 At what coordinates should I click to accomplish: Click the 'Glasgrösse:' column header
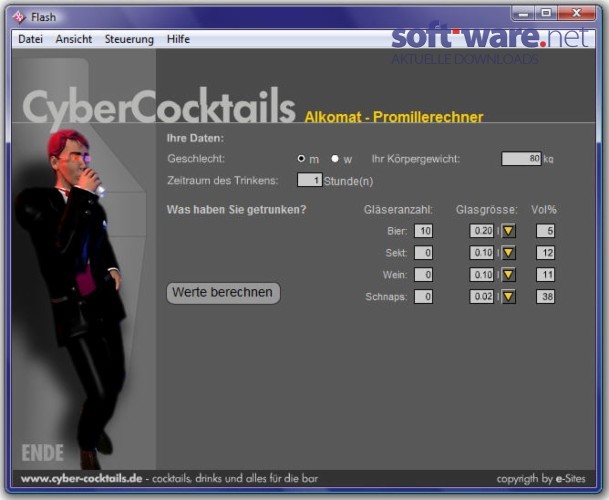pos(487,210)
